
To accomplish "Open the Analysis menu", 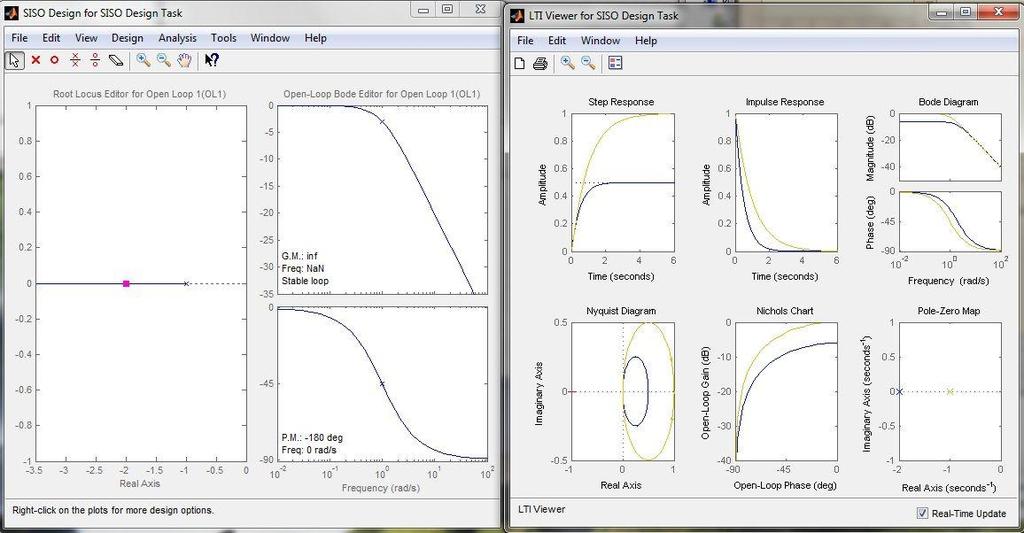I will (177, 38).
